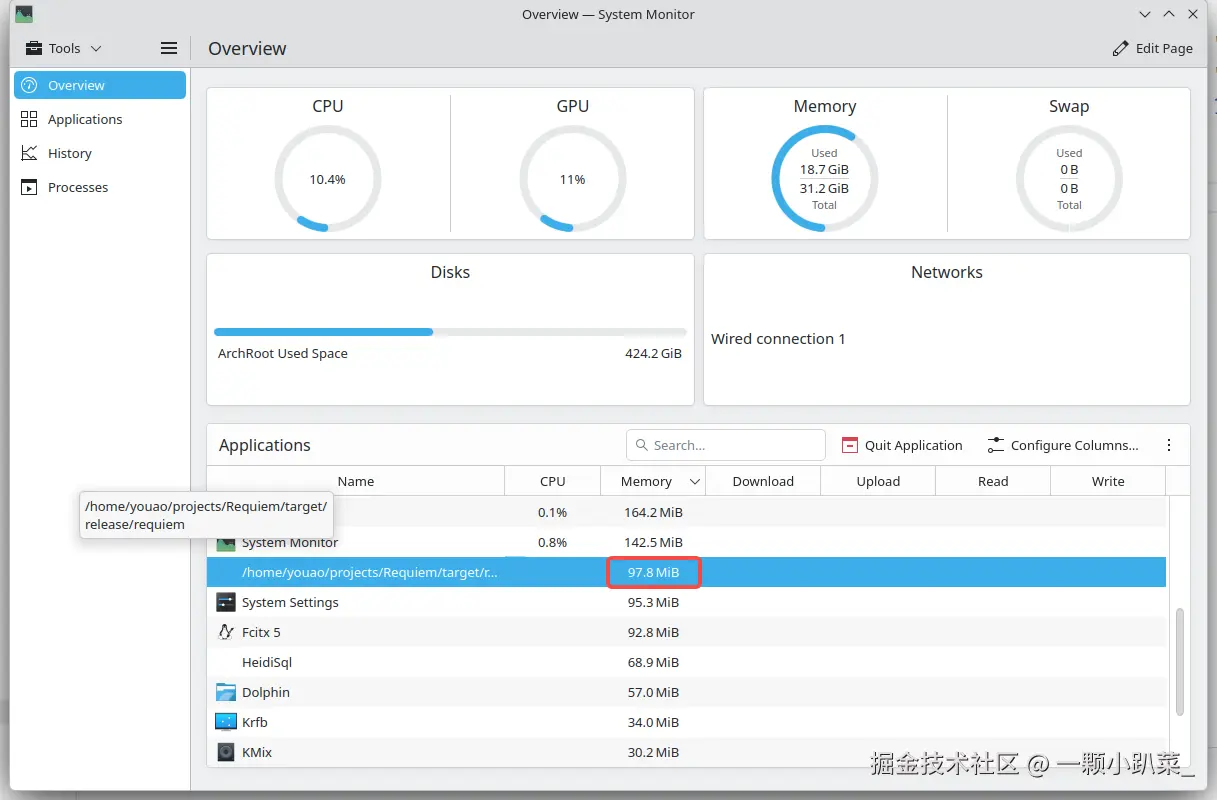1217x800 pixels.
Task: Click the 424.2 GiB disk value
Action: [653, 354]
